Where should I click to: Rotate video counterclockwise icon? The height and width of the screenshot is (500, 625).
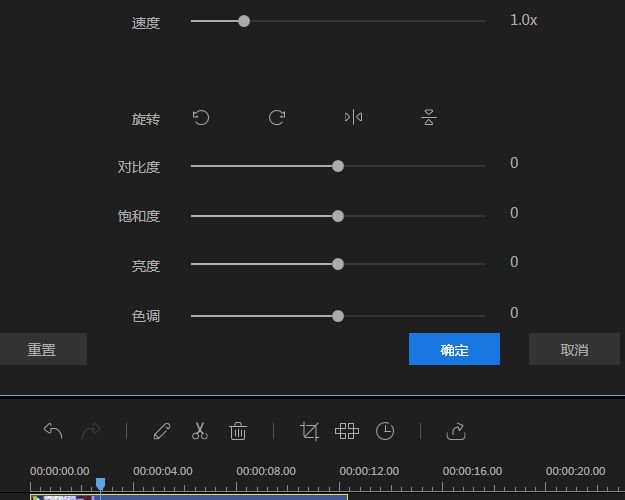[201, 118]
